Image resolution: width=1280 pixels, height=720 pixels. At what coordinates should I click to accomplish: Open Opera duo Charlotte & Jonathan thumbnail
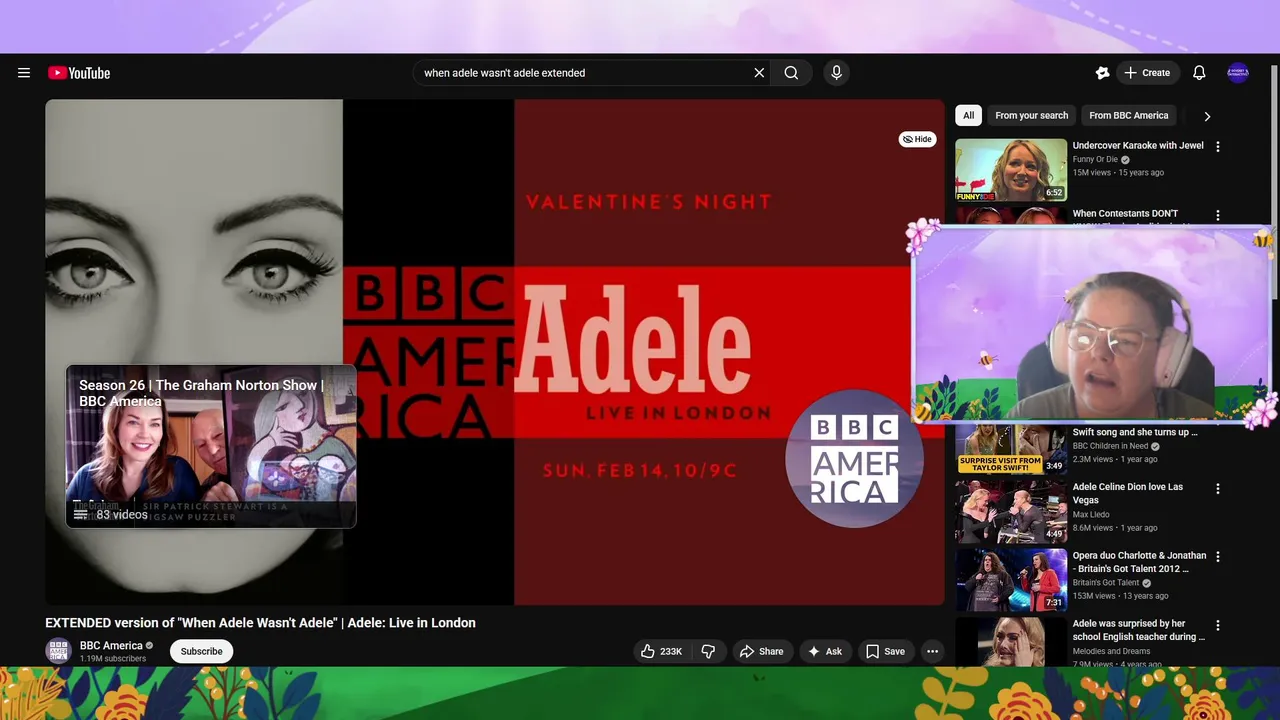click(1011, 580)
